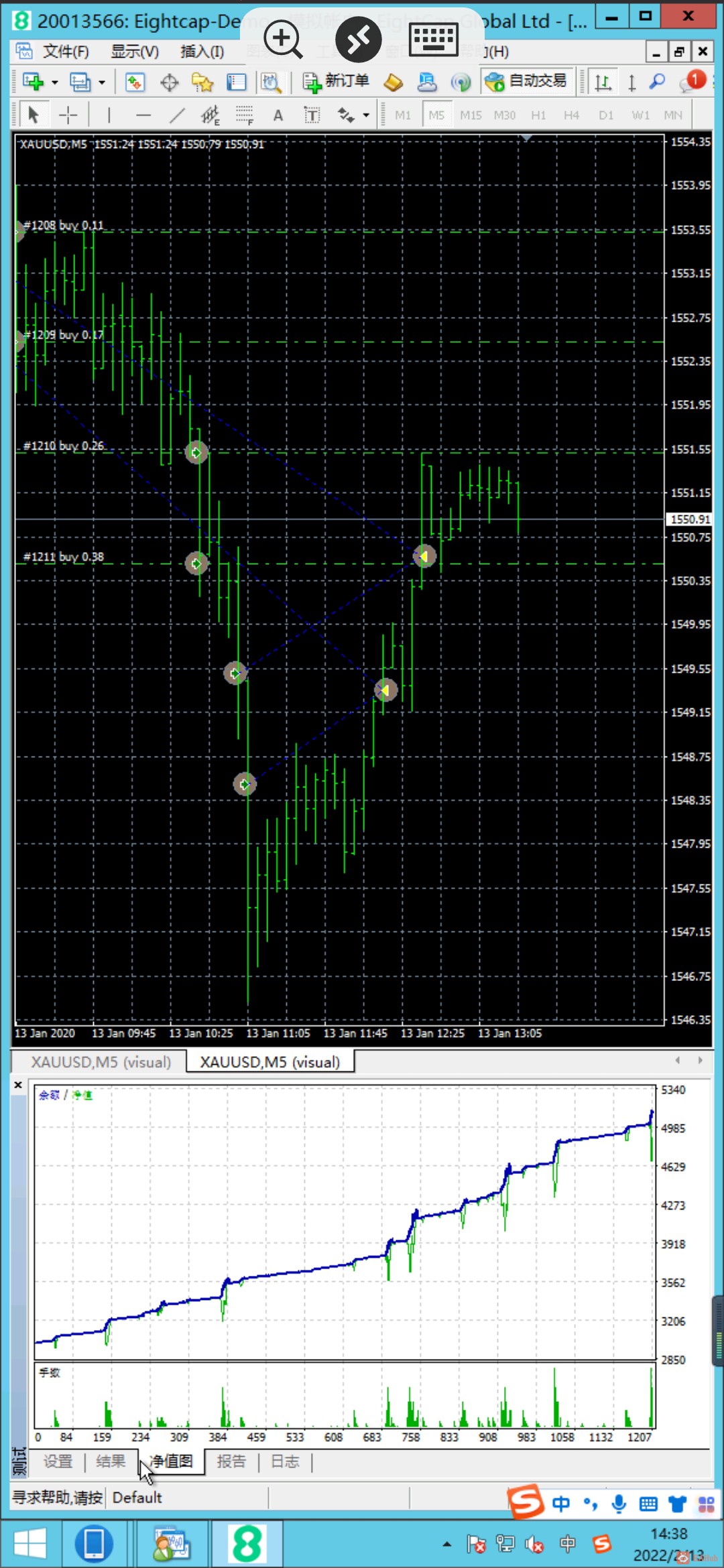Select the cursor arrow tool
The height and width of the screenshot is (1568, 724).
point(33,115)
